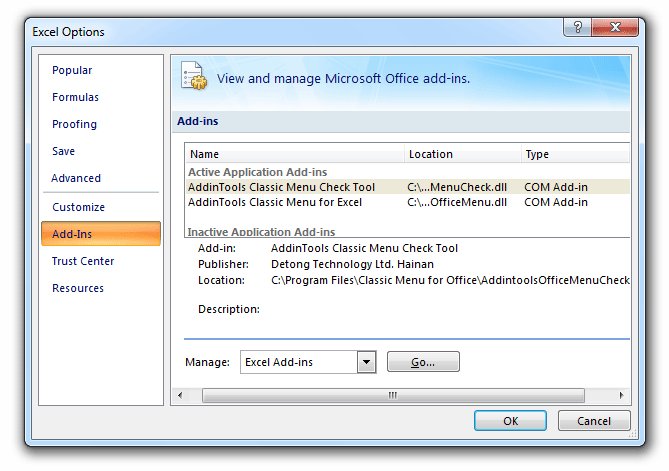The width and height of the screenshot is (669, 471).
Task: Go to the Save options
Action: tap(63, 151)
